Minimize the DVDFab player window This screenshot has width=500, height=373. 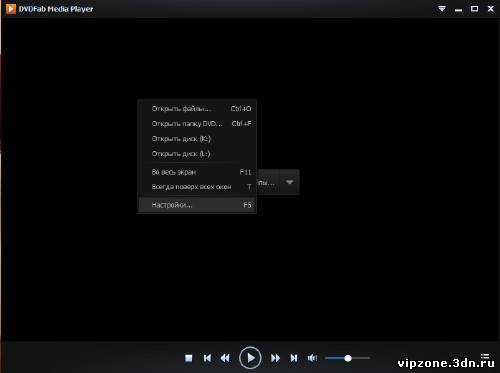pos(459,9)
